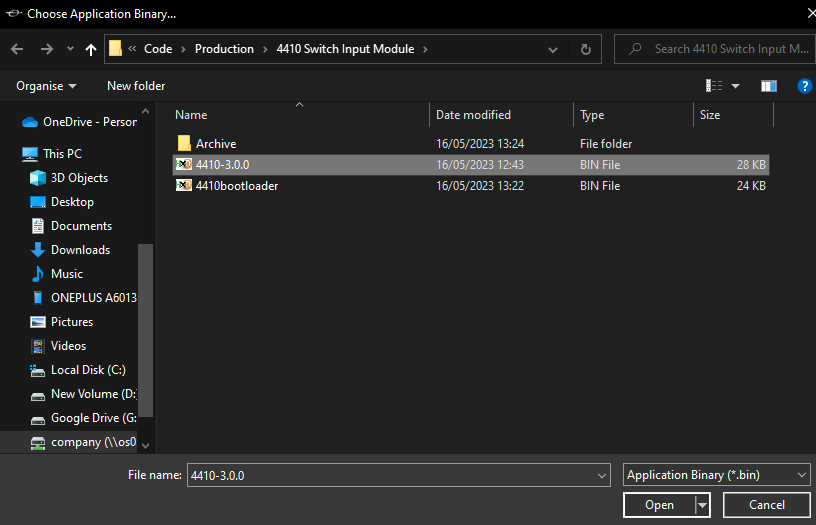Click the Archive date 16/05/2023 13:24

[x=480, y=144]
